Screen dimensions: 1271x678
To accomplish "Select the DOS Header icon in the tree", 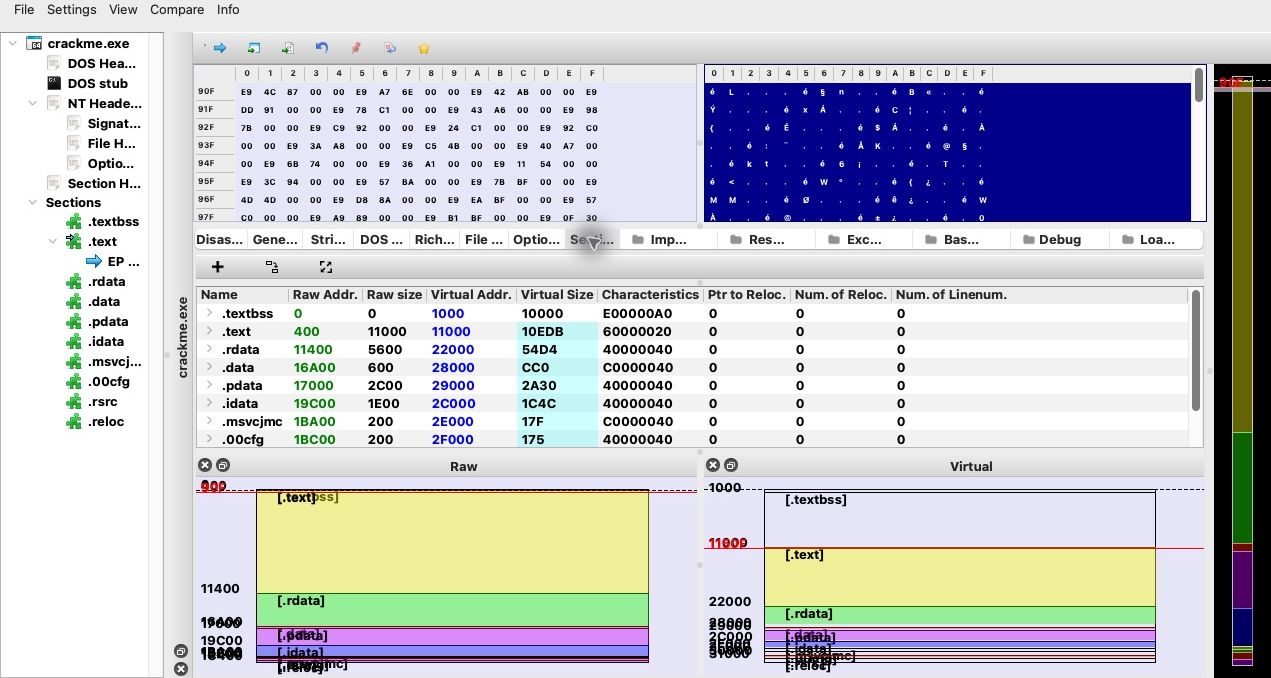I will pos(55,63).
